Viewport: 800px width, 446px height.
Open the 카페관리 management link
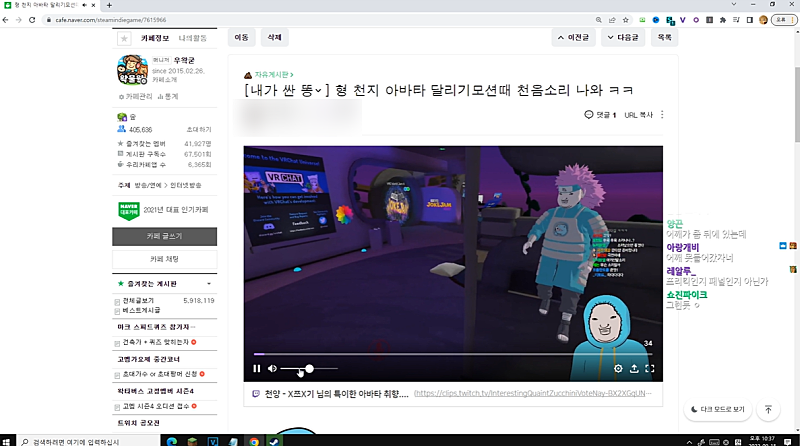135,96
